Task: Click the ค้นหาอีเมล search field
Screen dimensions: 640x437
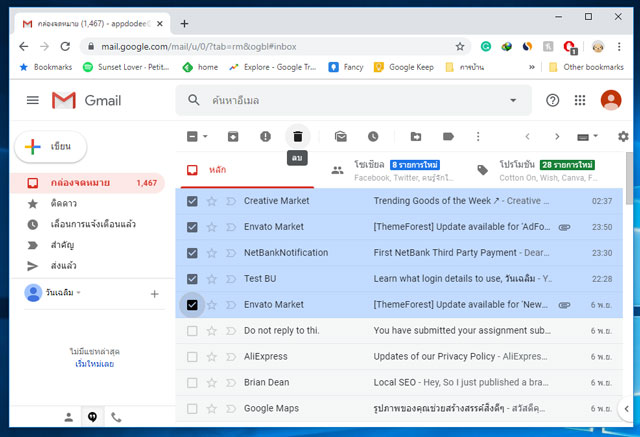Action: tap(355, 100)
